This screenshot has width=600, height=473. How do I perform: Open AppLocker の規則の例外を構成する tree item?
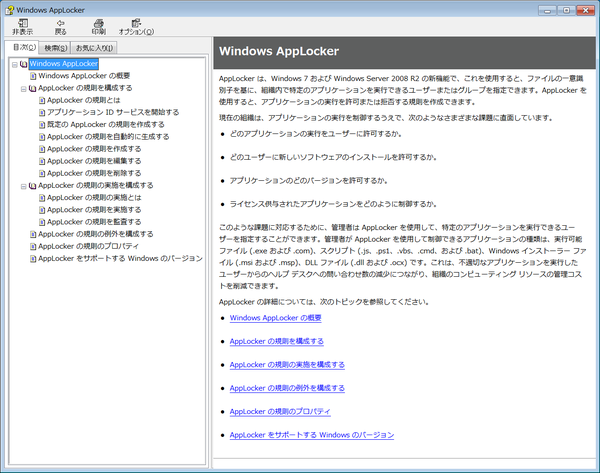[x=96, y=234]
